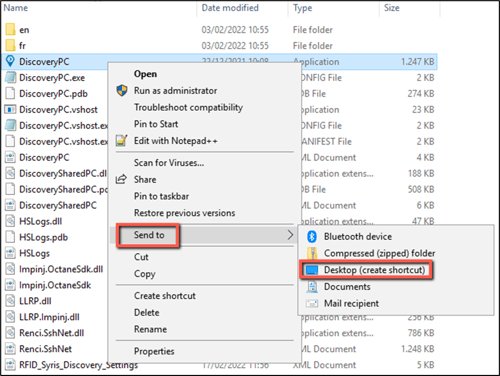Screen dimensions: 500x376
Task: Sort files by Name column header
Action: click(16, 8)
